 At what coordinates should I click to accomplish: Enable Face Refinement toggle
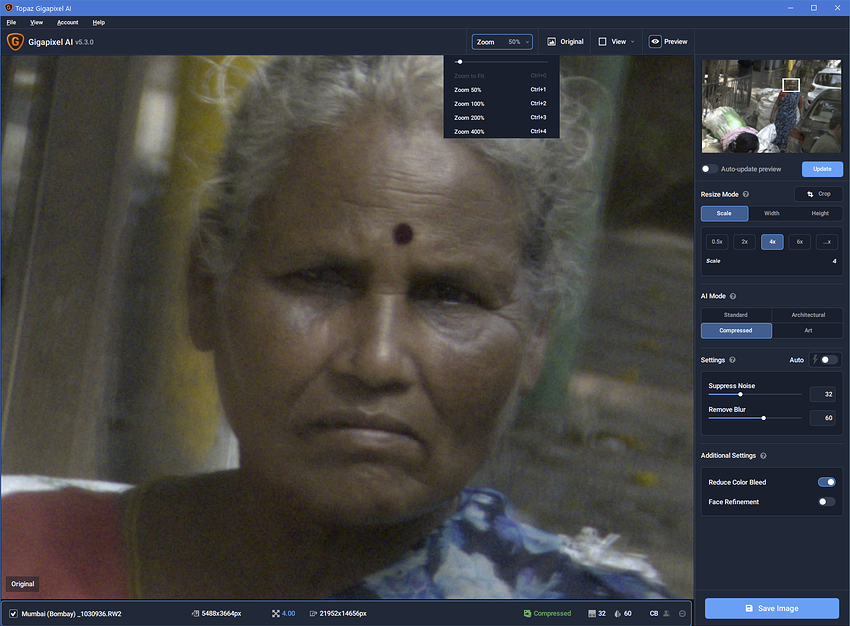[x=826, y=502]
